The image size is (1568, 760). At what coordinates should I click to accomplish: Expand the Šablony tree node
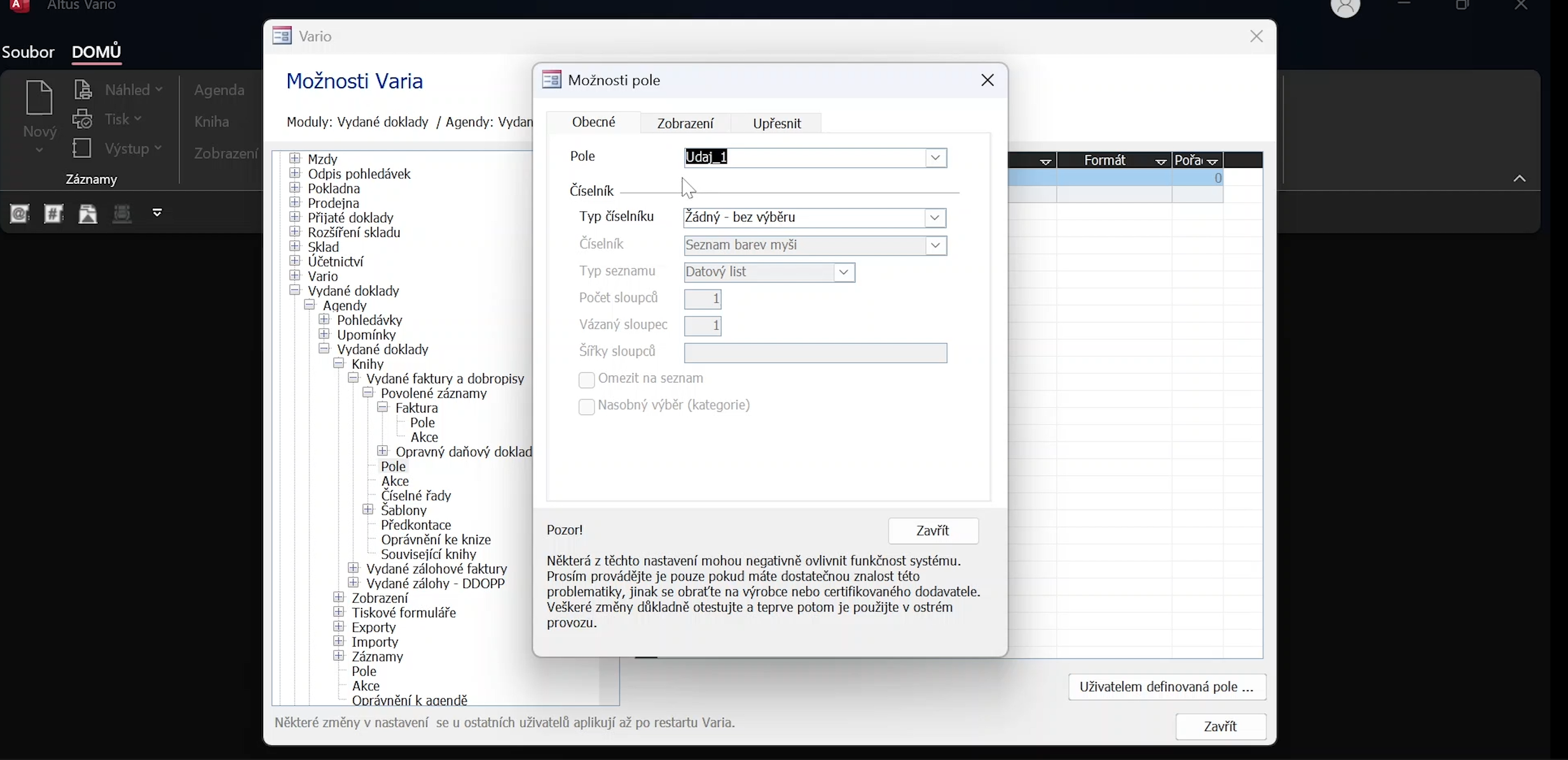(368, 510)
